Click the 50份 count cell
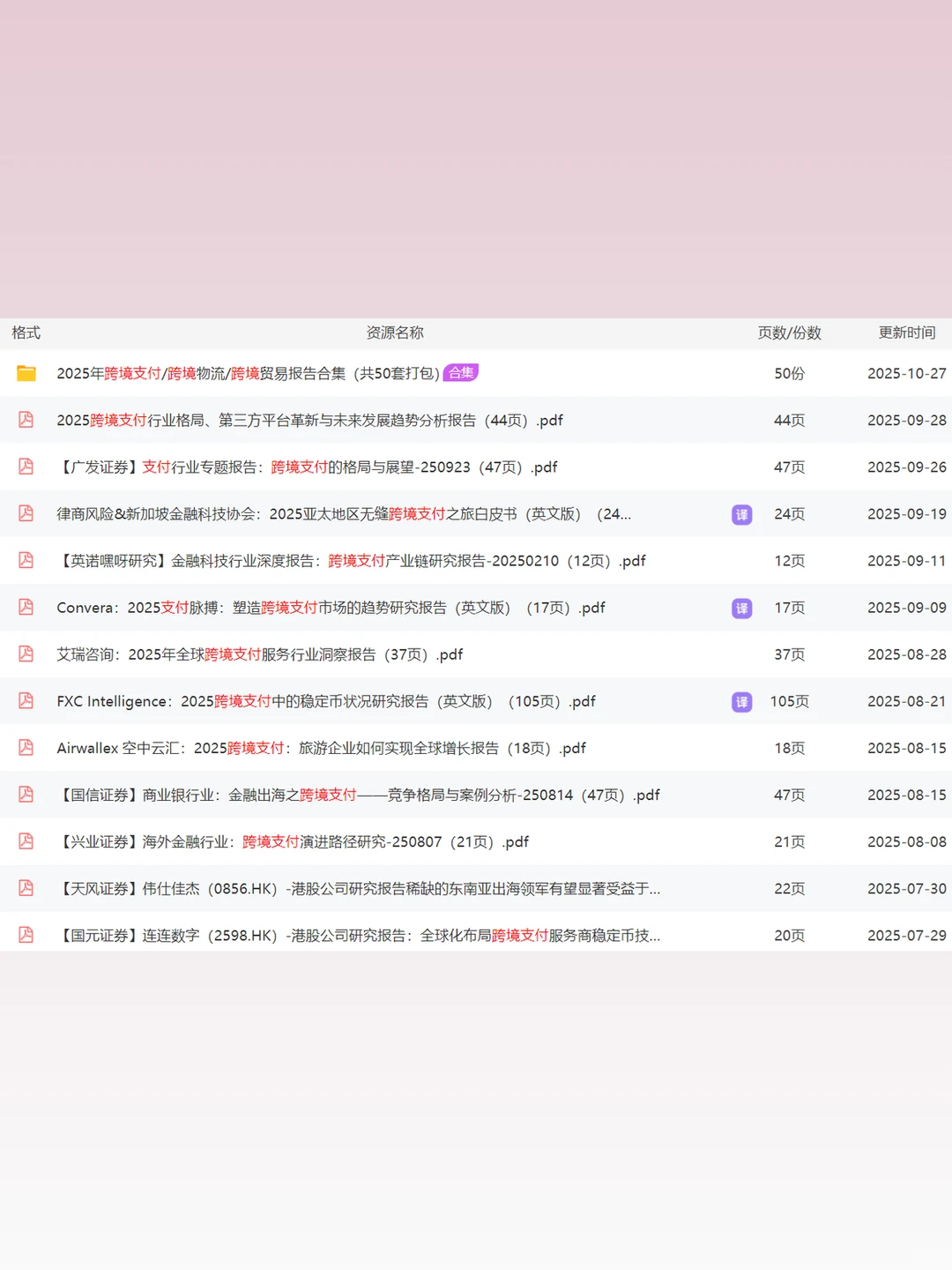 (x=789, y=374)
